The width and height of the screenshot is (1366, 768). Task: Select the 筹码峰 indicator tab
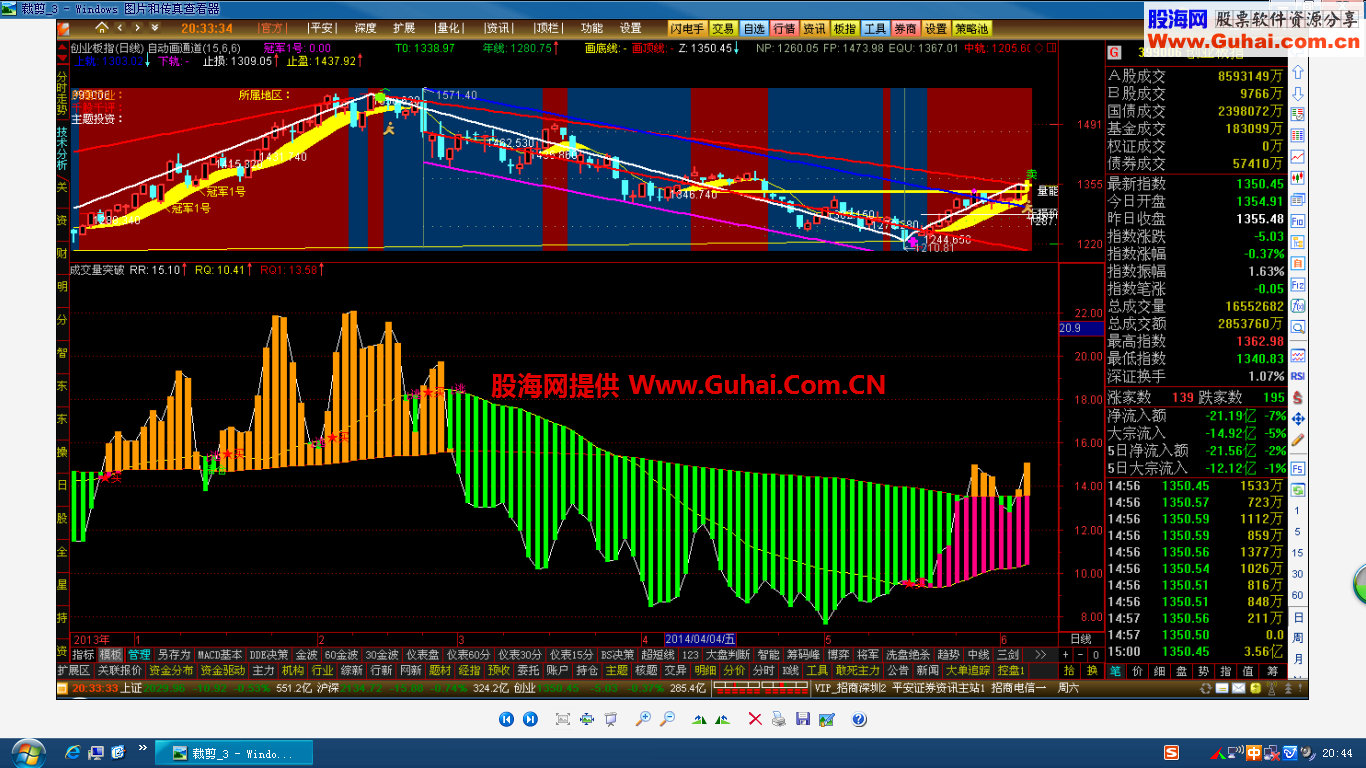click(x=803, y=654)
